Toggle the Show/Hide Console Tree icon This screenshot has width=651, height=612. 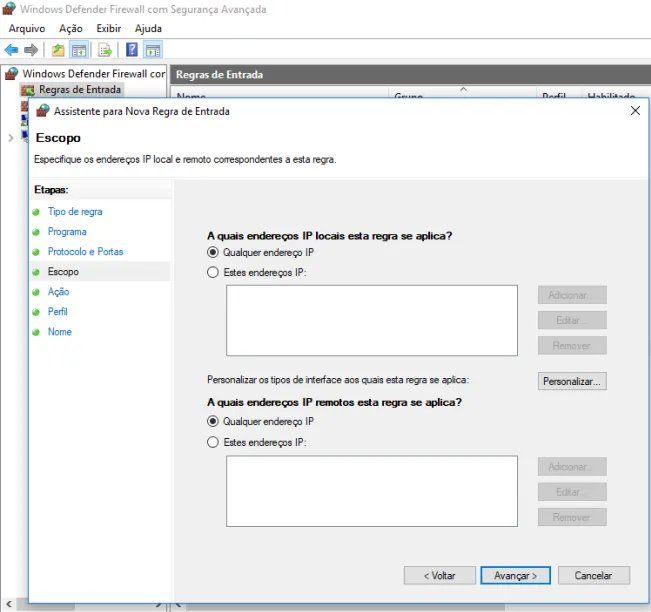click(79, 50)
